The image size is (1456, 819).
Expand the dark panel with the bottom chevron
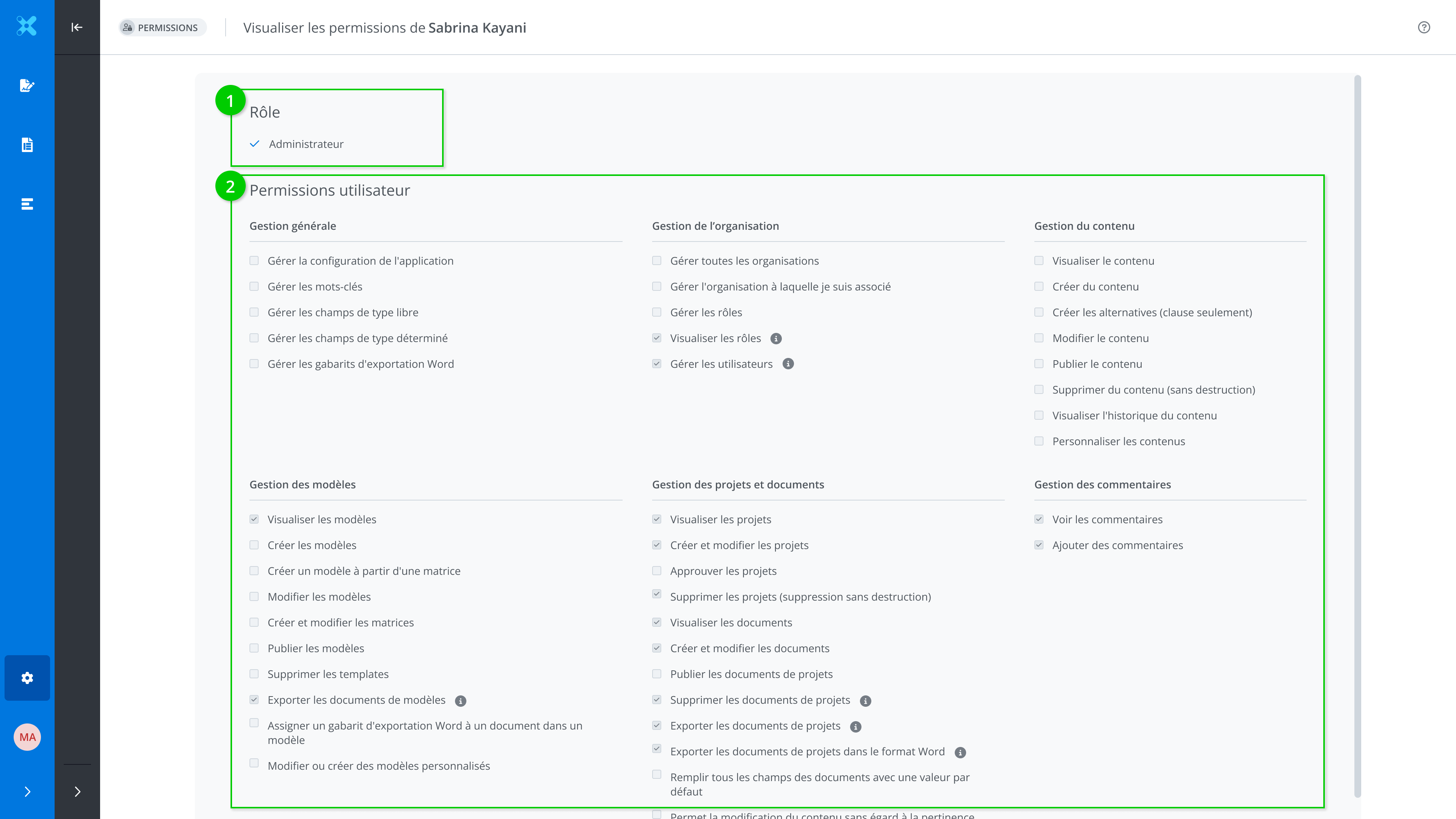click(77, 791)
